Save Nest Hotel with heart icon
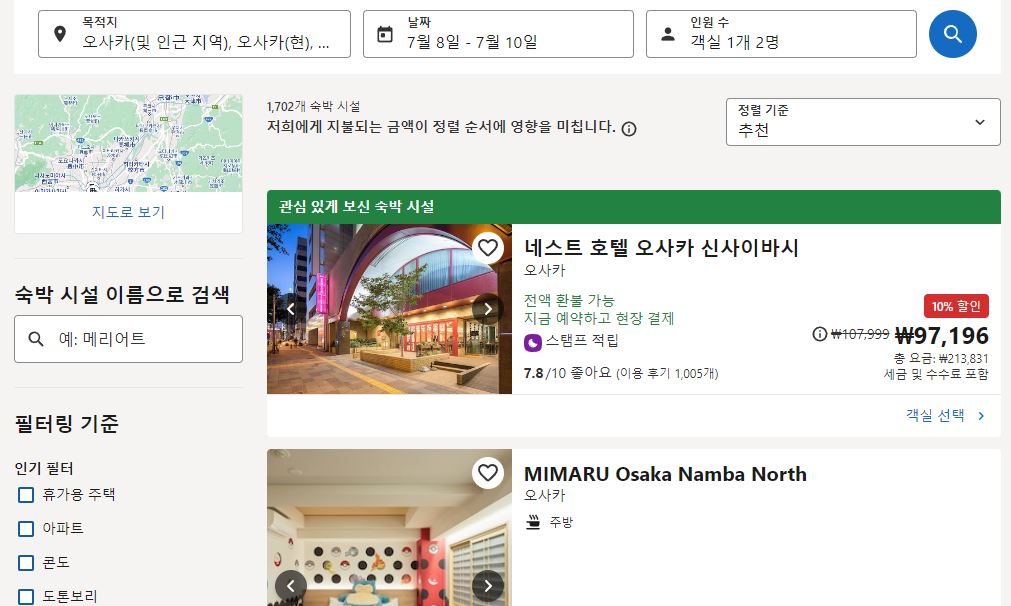The height and width of the screenshot is (606, 1011). click(488, 248)
